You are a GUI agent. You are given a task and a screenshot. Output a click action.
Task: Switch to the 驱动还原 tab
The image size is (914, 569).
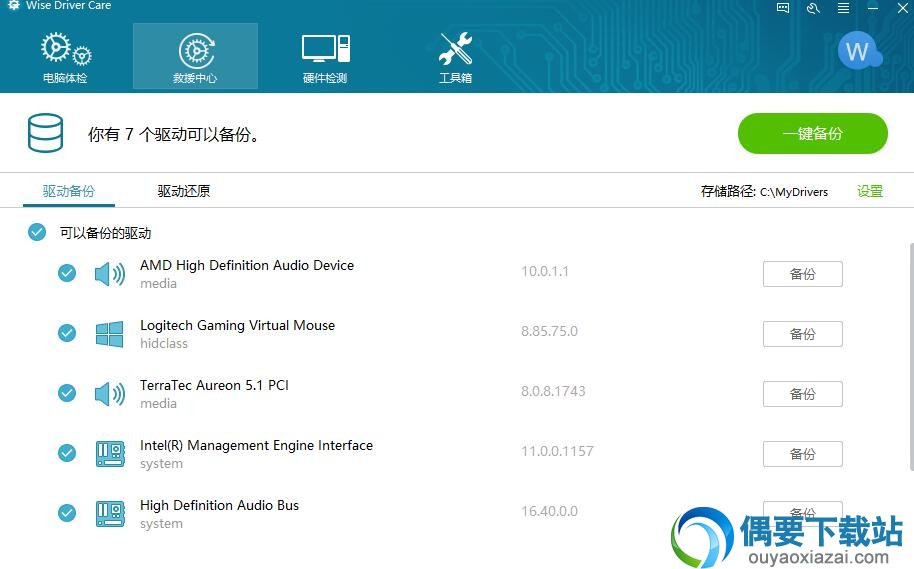[x=184, y=191]
